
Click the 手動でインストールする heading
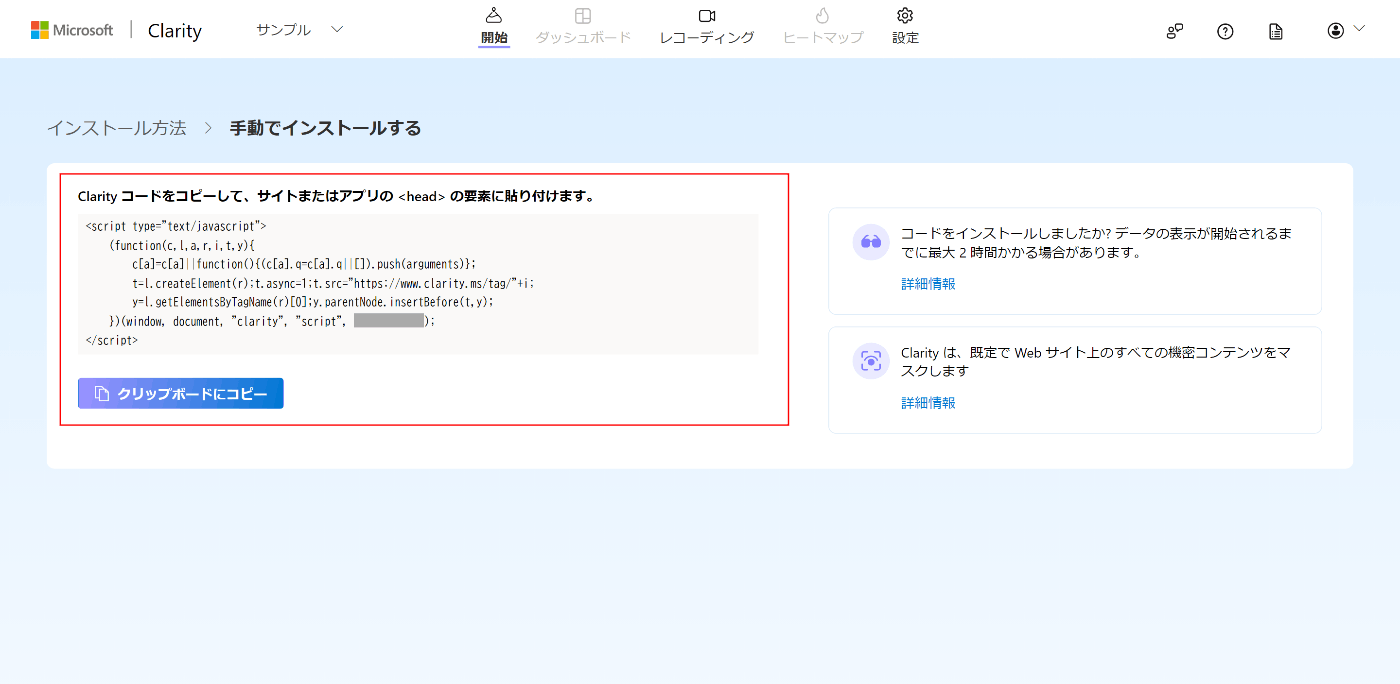click(325, 128)
